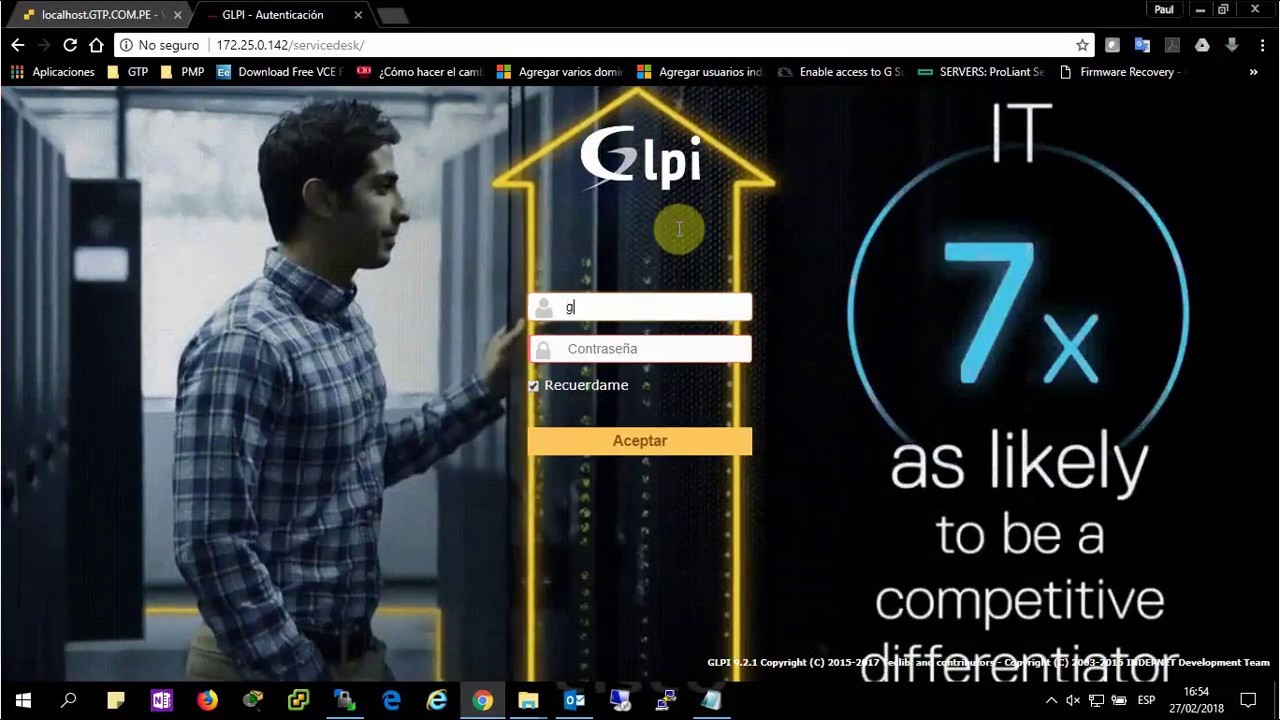
Task: Open Internet Explorer from taskbar
Action: tap(437, 700)
